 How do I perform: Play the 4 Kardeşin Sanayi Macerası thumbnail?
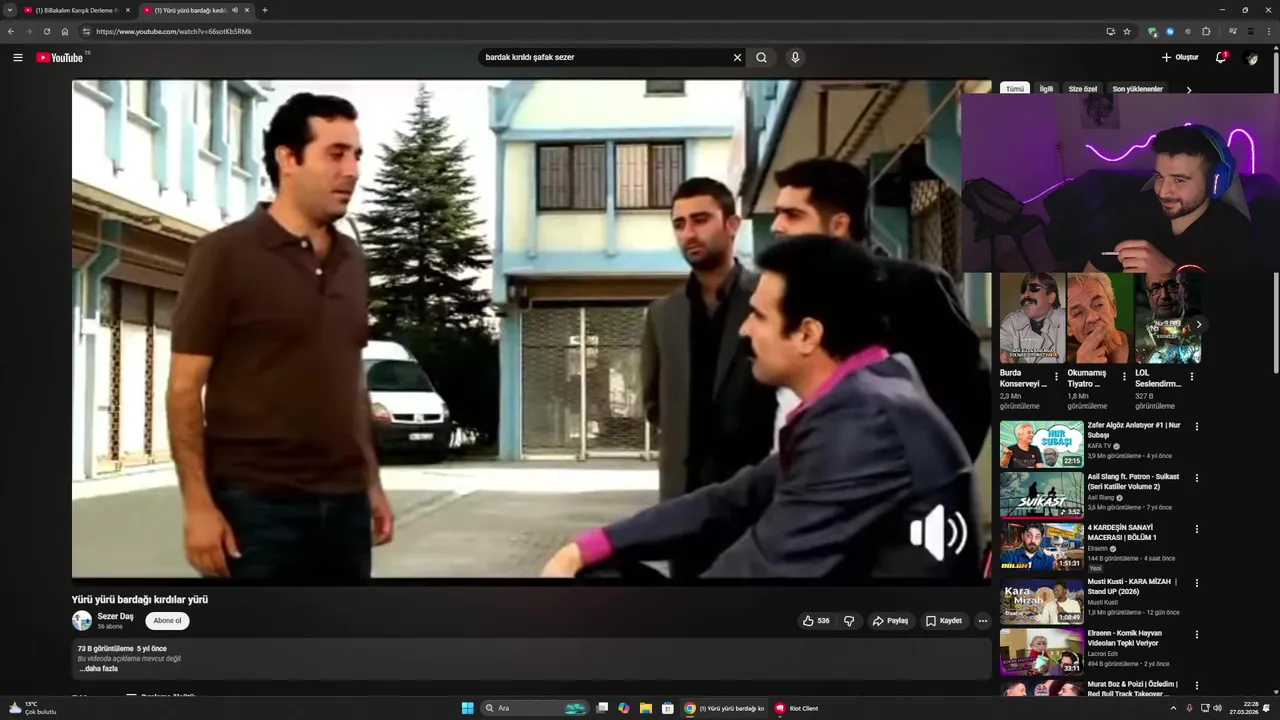[x=1041, y=546]
